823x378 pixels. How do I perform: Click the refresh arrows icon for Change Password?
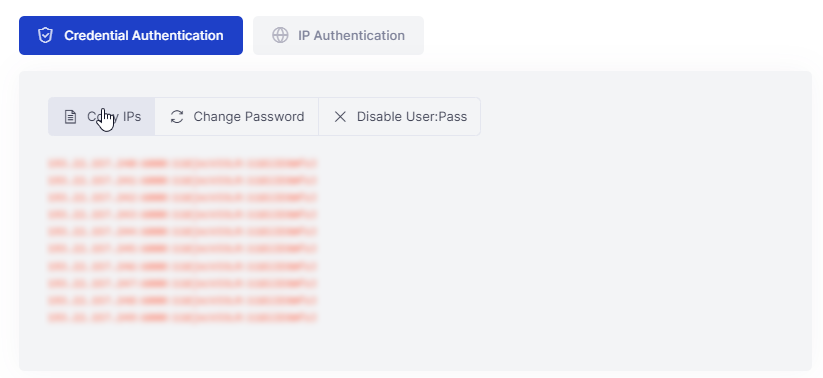177,117
